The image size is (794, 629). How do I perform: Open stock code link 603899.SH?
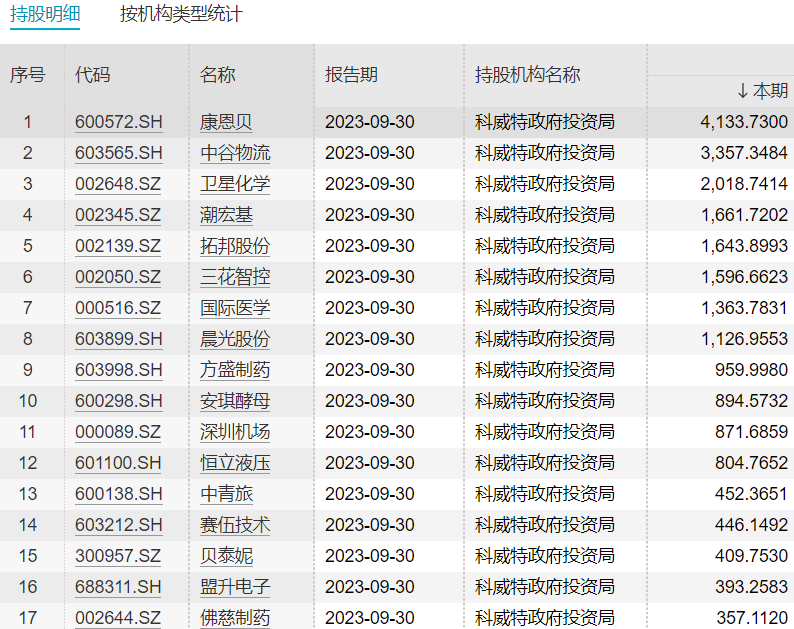pyautogui.click(x=118, y=339)
